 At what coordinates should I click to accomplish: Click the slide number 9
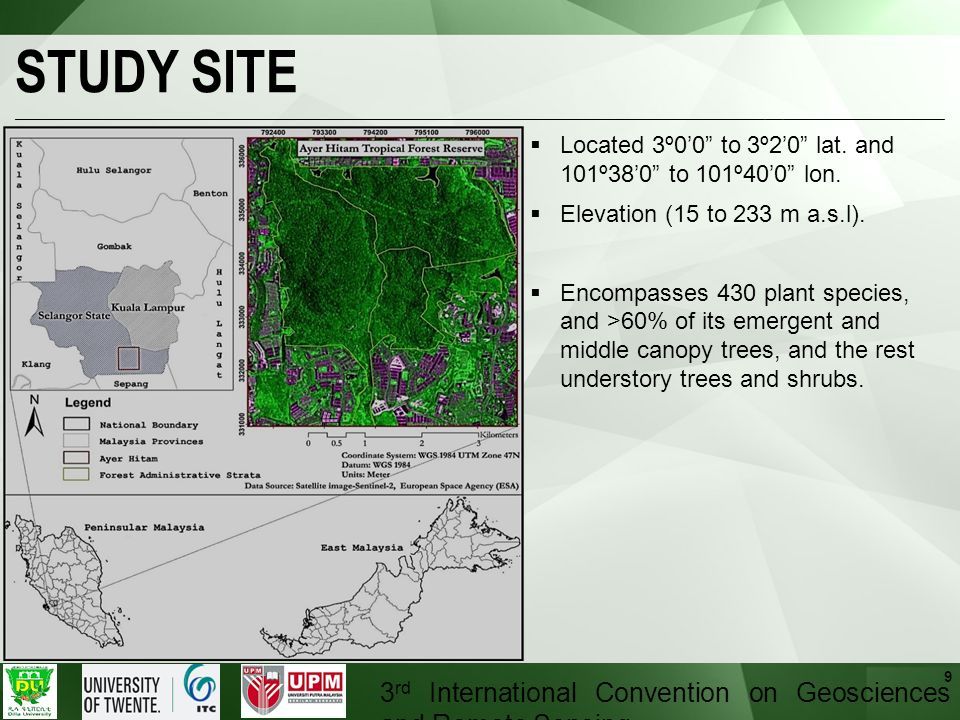(948, 677)
